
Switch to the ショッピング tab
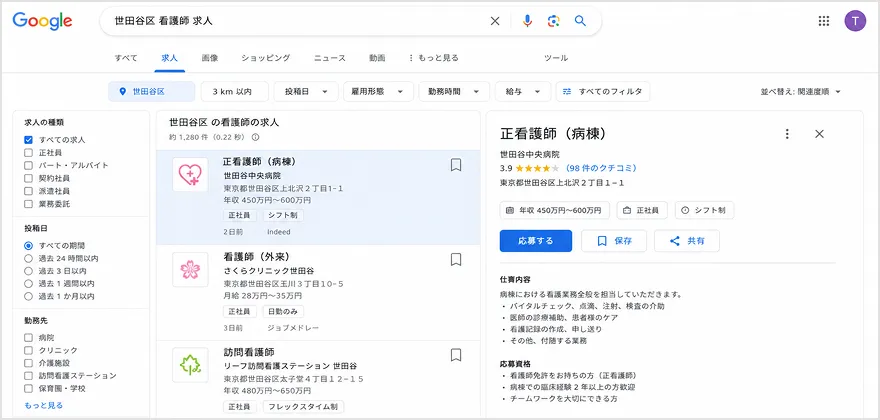[266, 58]
